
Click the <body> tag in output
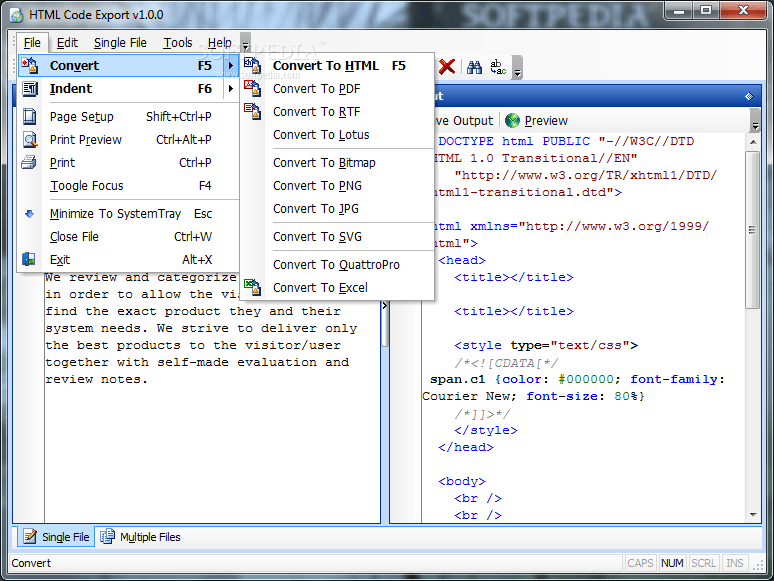(462, 481)
